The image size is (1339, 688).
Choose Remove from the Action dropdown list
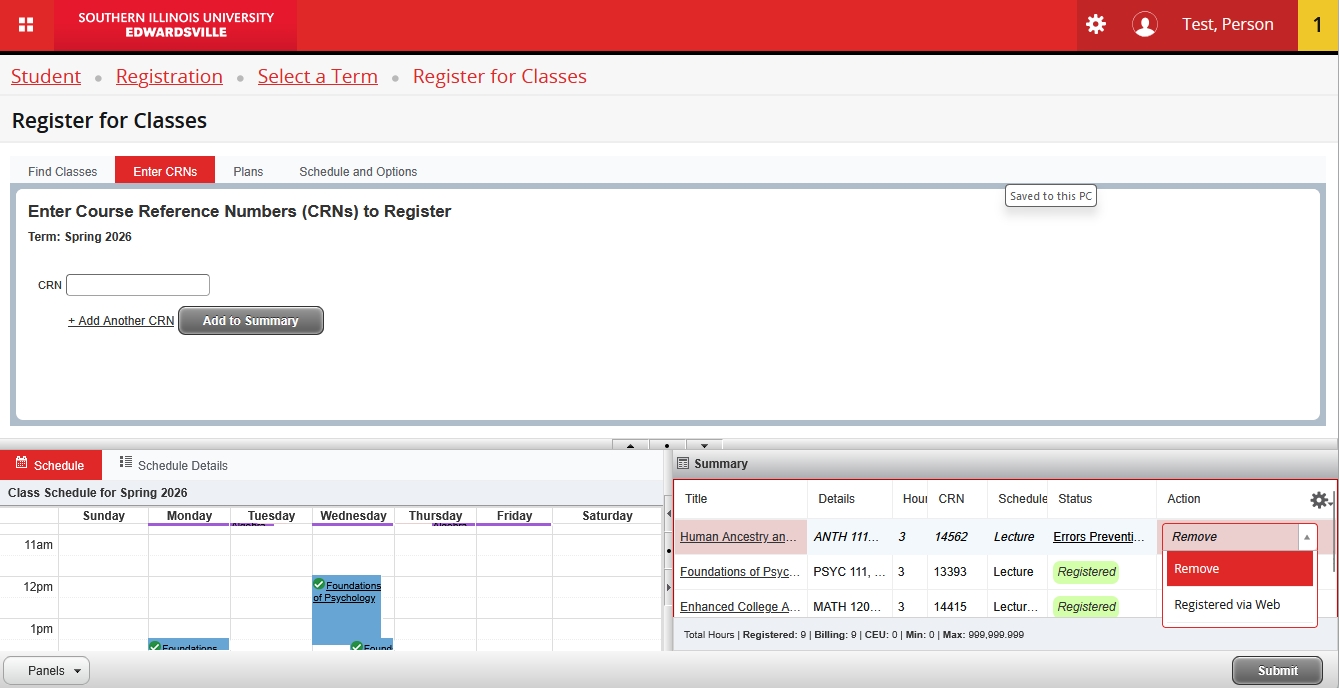[x=1239, y=569]
